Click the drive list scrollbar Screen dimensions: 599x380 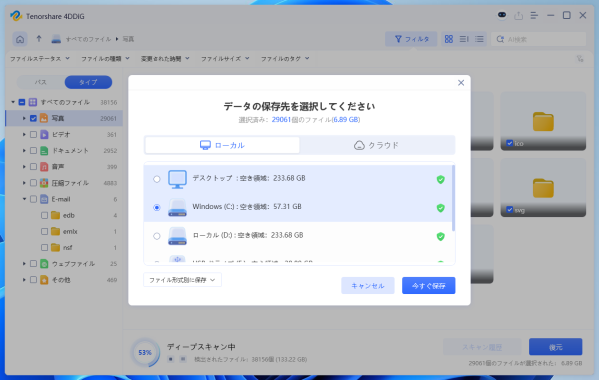(453, 198)
